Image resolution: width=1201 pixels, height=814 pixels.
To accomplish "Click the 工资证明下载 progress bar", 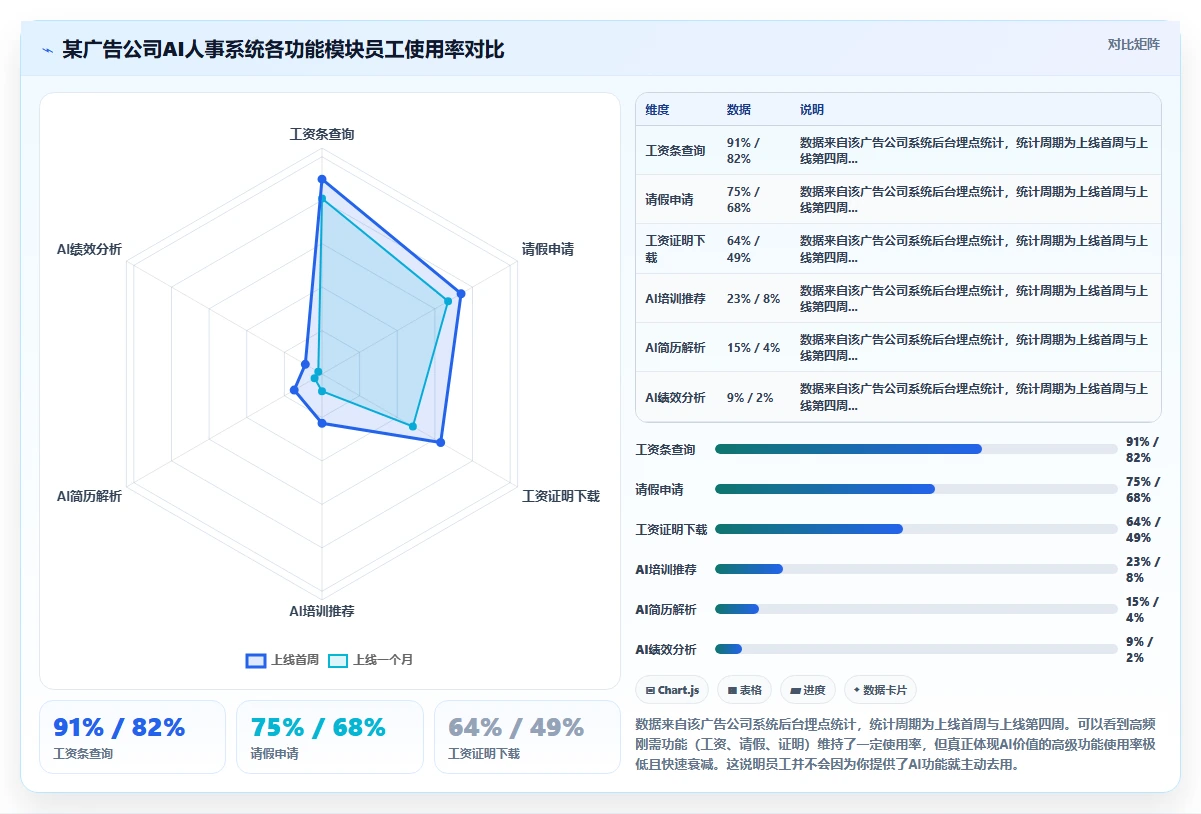I will 916,529.
